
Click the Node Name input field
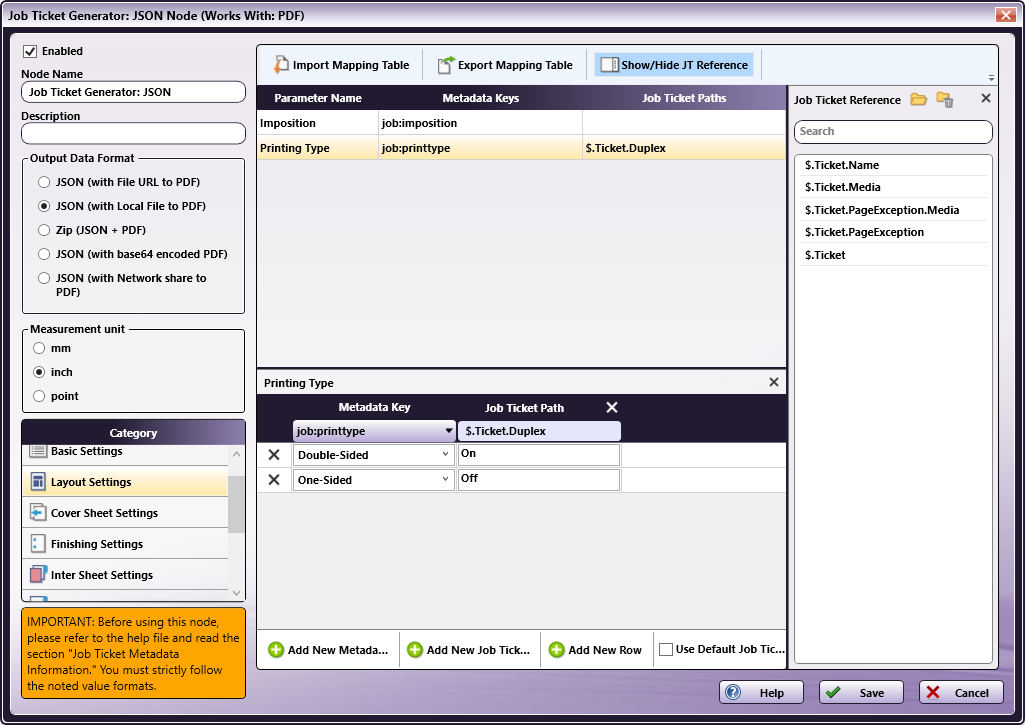[133, 92]
